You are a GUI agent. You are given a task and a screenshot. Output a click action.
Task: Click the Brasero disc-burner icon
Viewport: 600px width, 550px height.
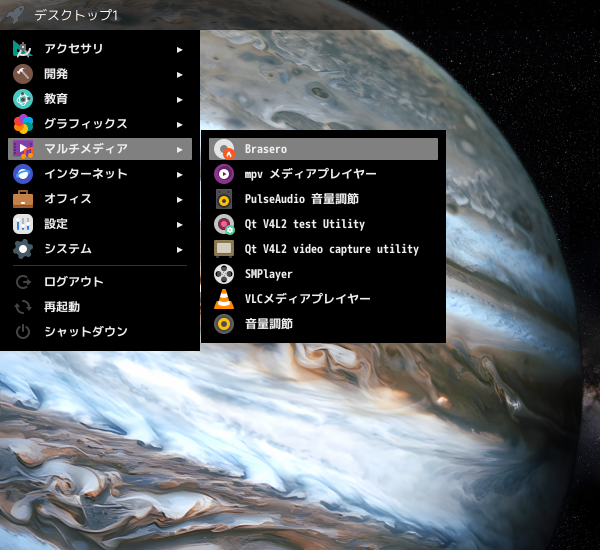[224, 149]
